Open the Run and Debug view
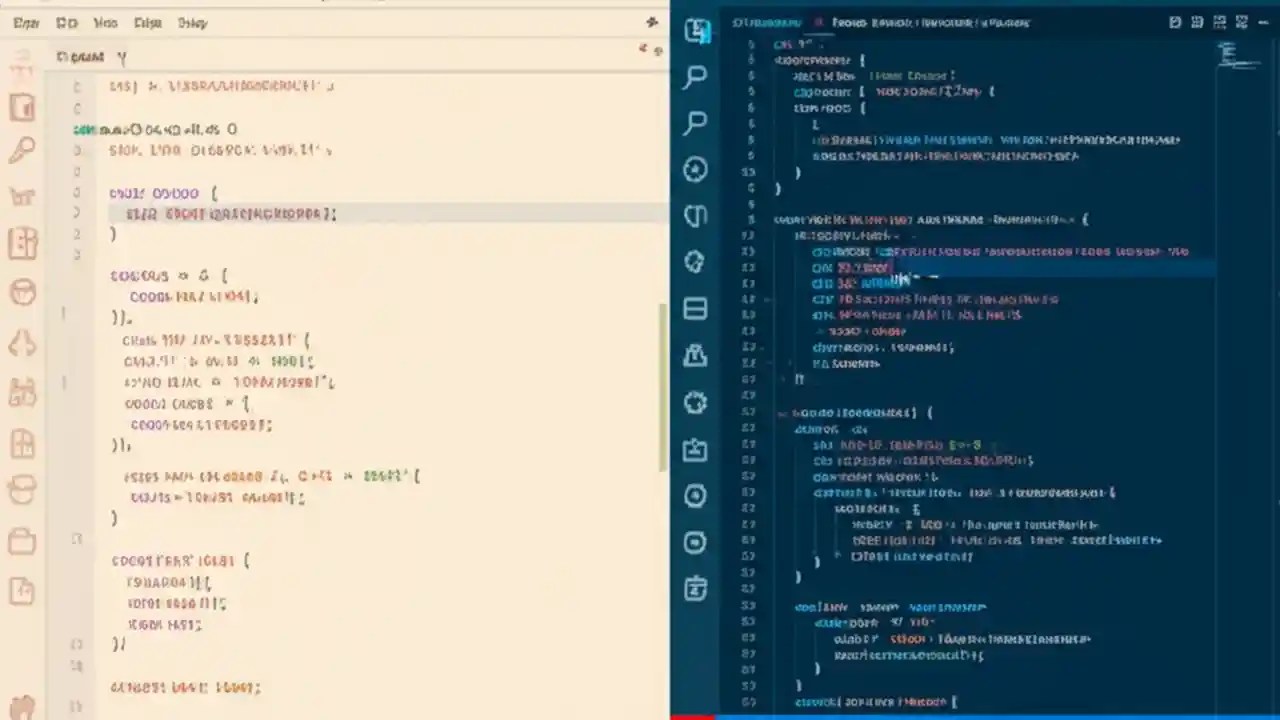 [x=695, y=170]
